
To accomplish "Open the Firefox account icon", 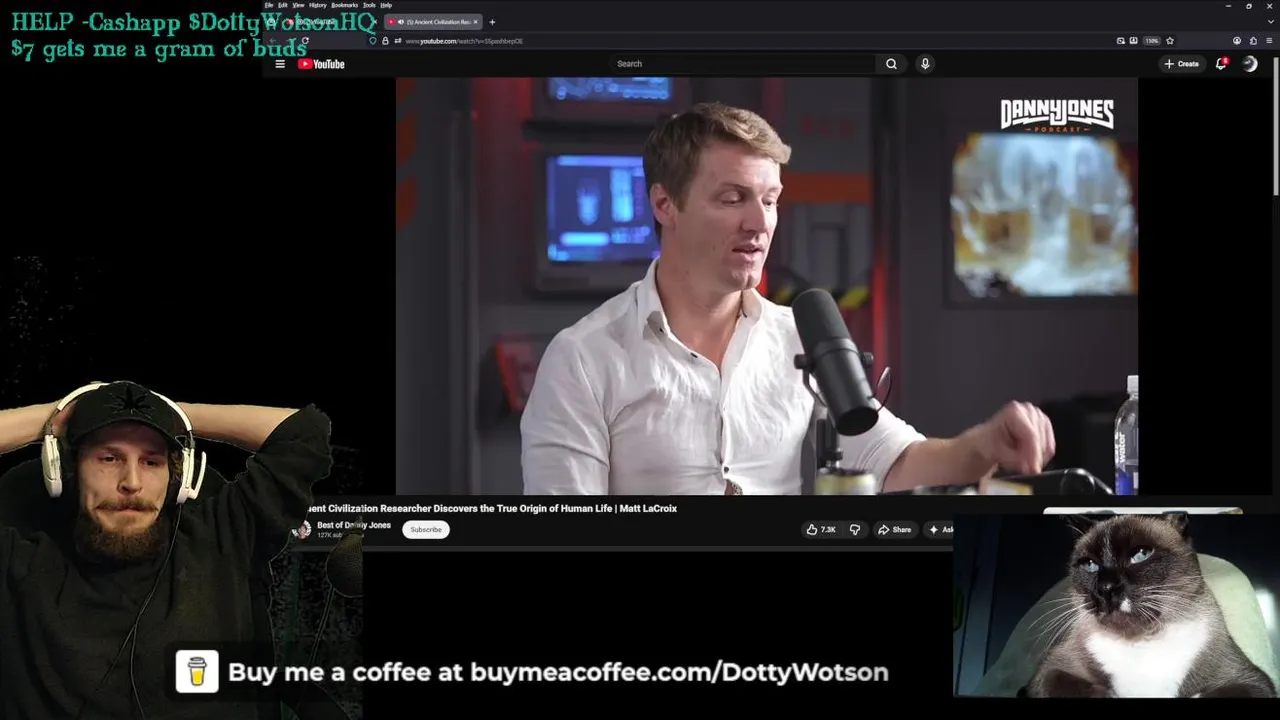I will (x=1237, y=41).
